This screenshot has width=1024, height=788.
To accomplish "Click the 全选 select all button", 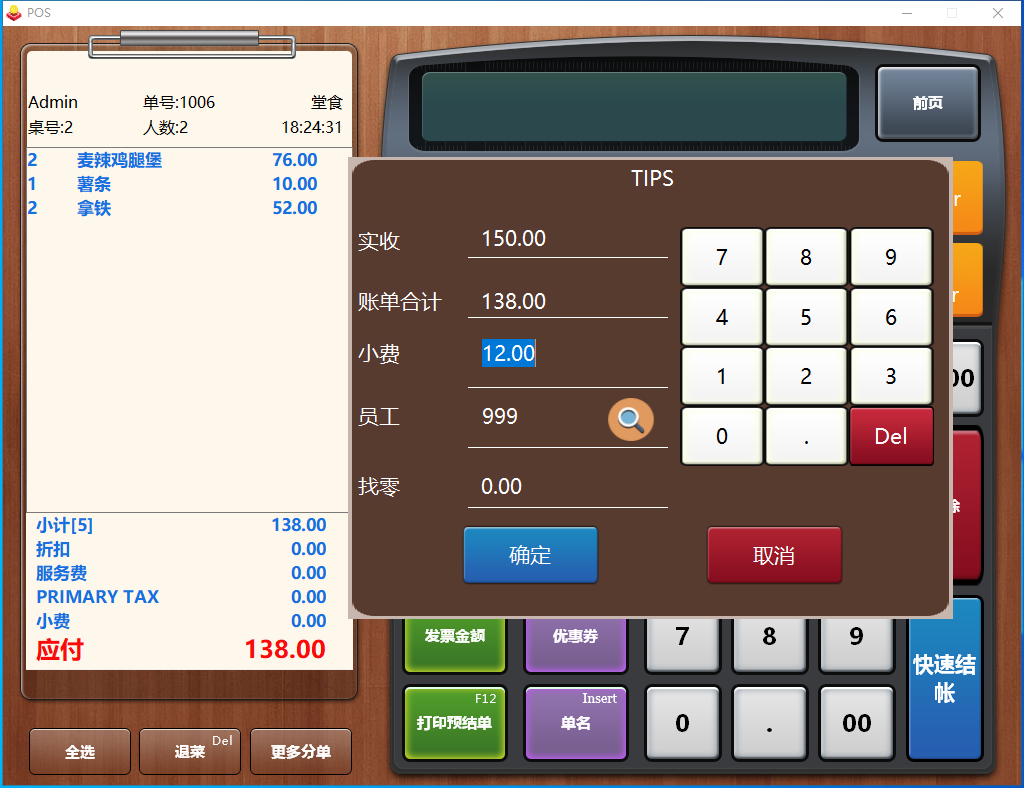I will coord(80,751).
